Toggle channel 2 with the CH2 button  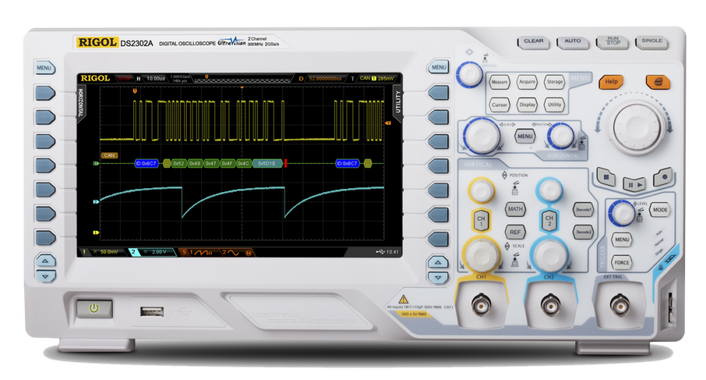pyautogui.click(x=549, y=221)
